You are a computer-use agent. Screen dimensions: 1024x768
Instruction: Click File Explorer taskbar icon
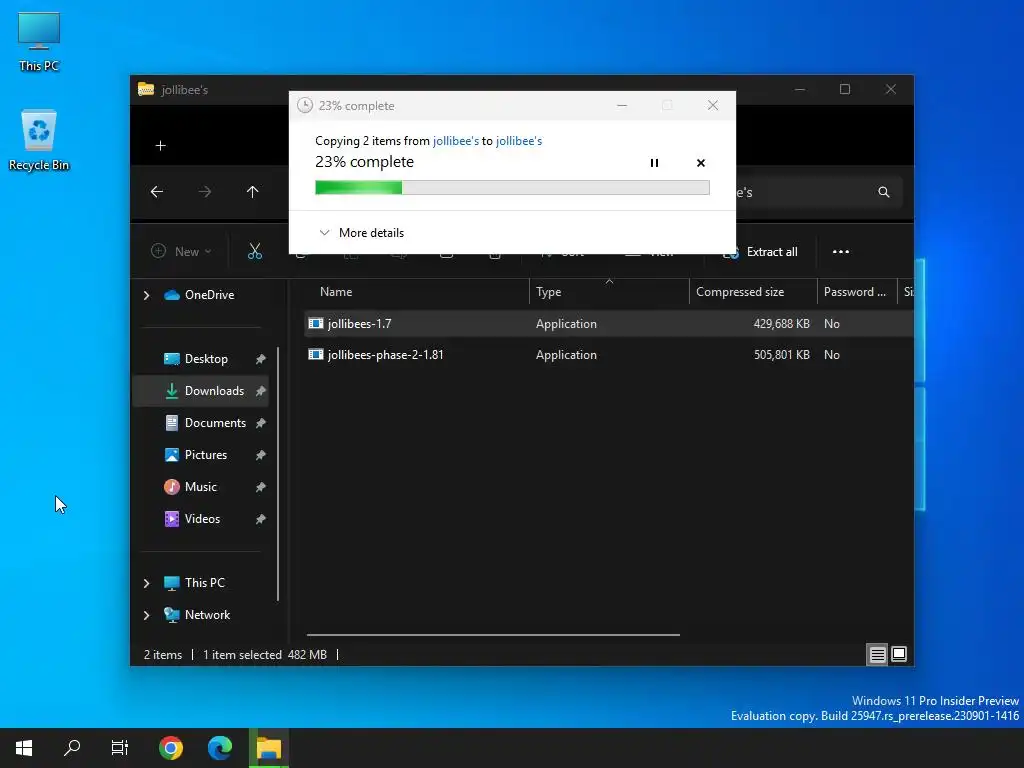point(268,748)
